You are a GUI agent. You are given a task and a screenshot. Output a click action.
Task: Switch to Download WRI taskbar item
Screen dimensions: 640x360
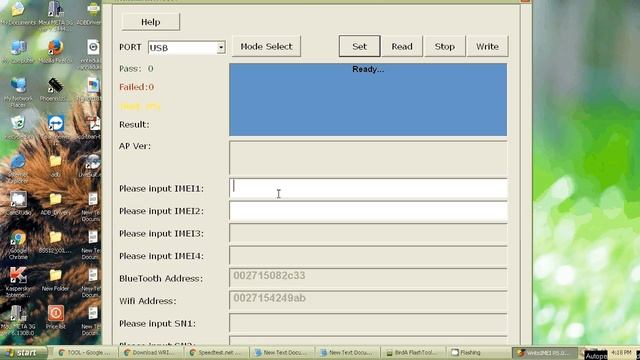pyautogui.click(x=150, y=353)
